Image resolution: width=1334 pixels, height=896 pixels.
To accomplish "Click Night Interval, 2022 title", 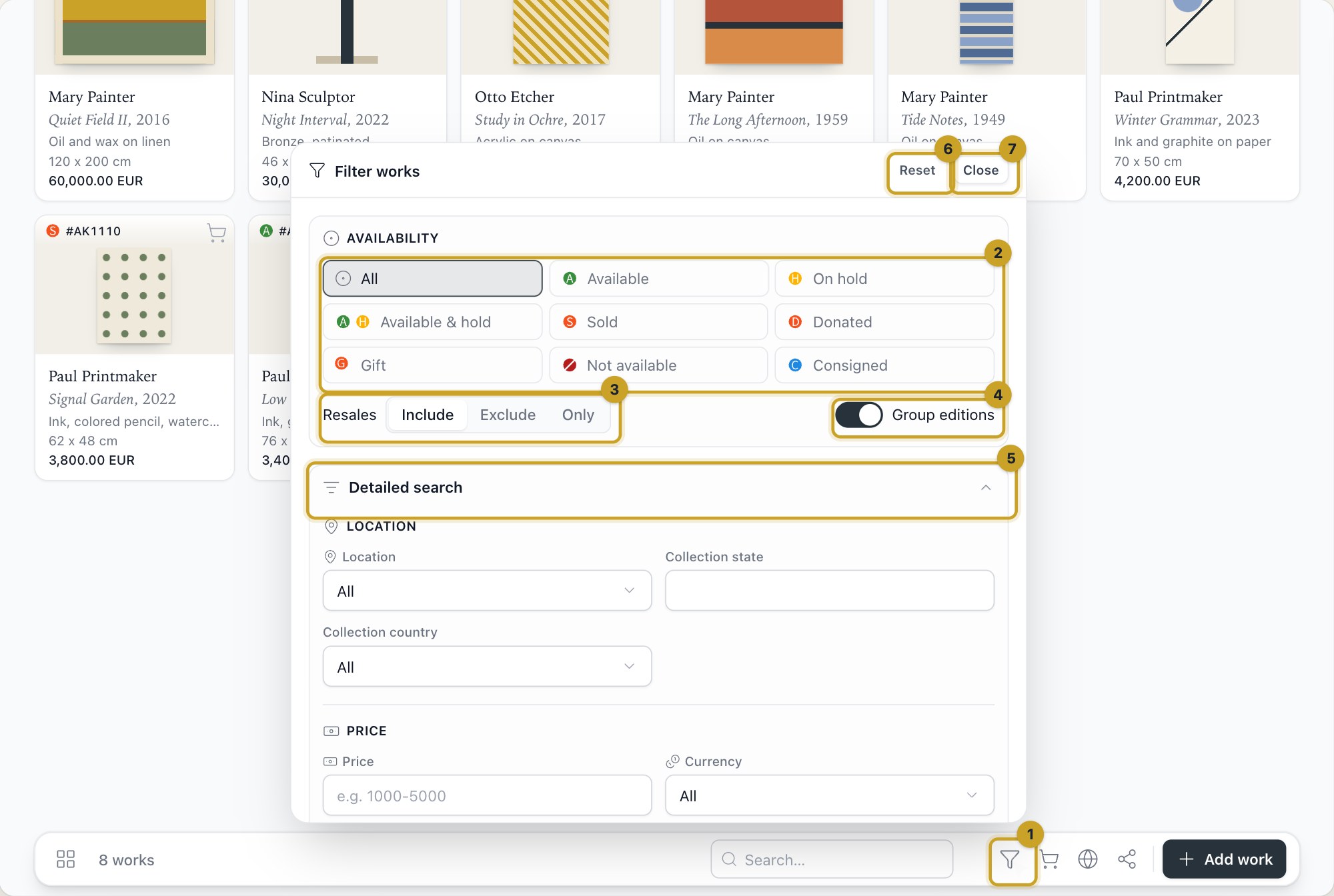I will click(x=325, y=120).
